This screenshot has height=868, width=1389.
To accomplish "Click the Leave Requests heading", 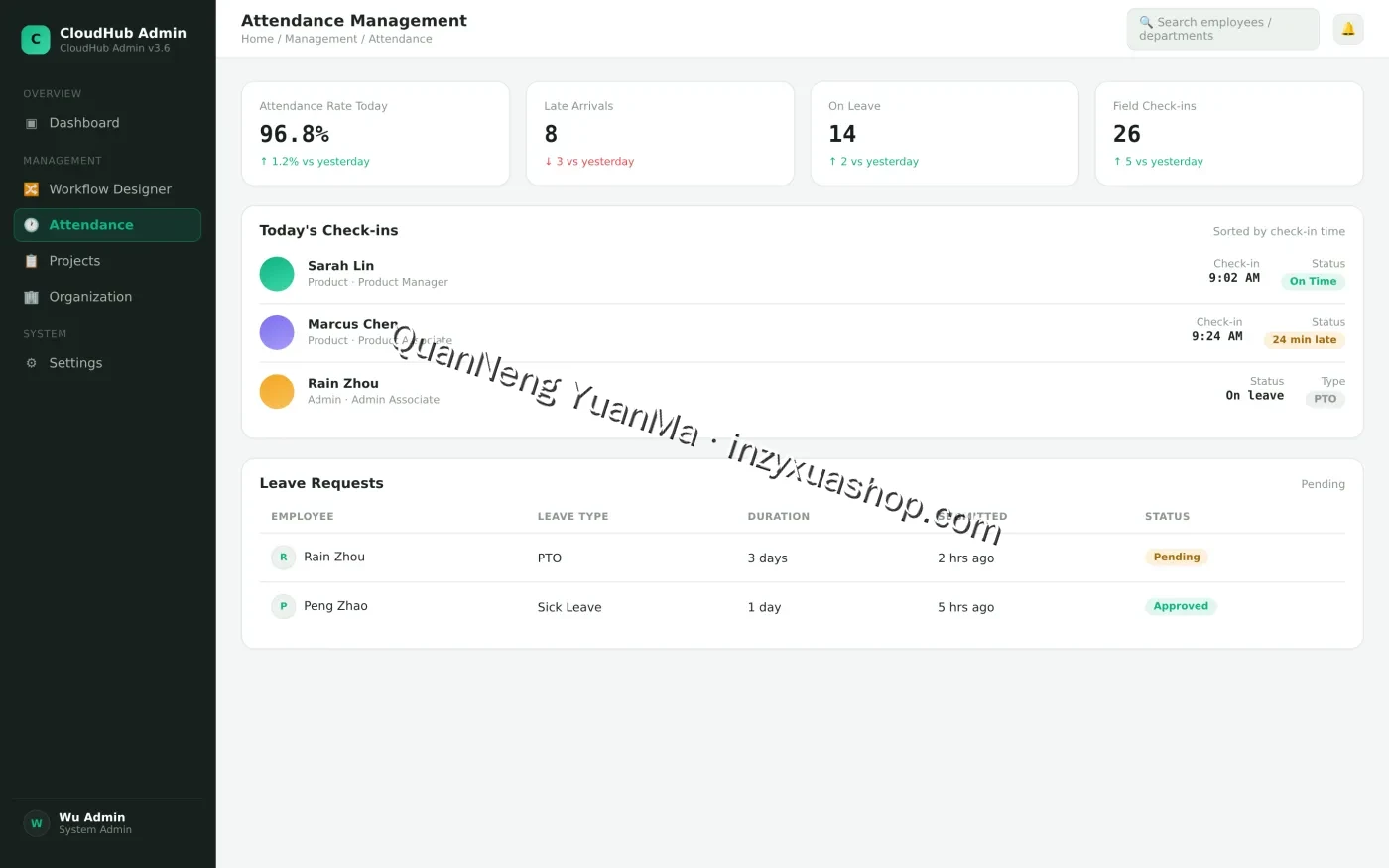I will (x=321, y=483).
